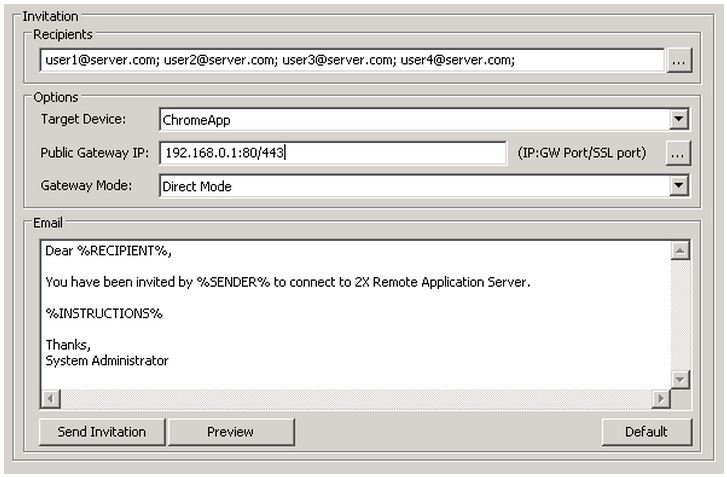
Task: Click the email scroll left arrow
Action: pos(51,399)
